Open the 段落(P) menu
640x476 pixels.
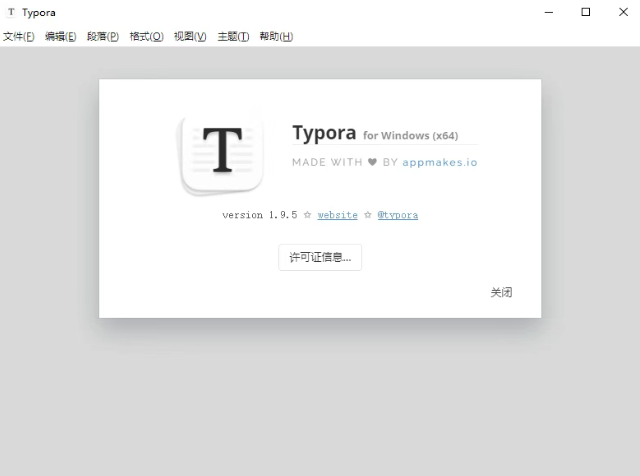(x=103, y=36)
